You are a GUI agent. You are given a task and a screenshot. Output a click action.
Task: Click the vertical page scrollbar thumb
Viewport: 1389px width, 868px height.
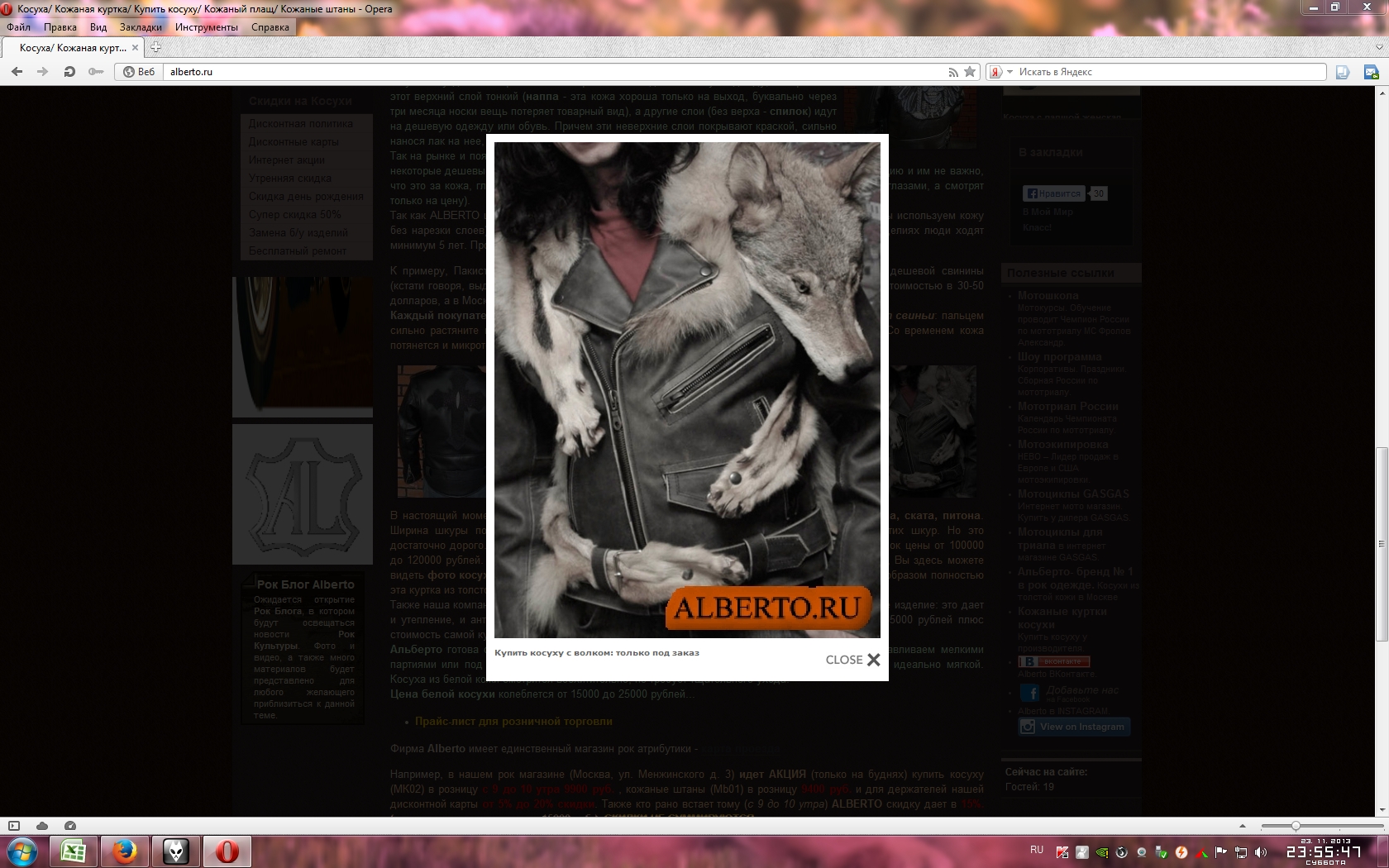tap(1381, 544)
